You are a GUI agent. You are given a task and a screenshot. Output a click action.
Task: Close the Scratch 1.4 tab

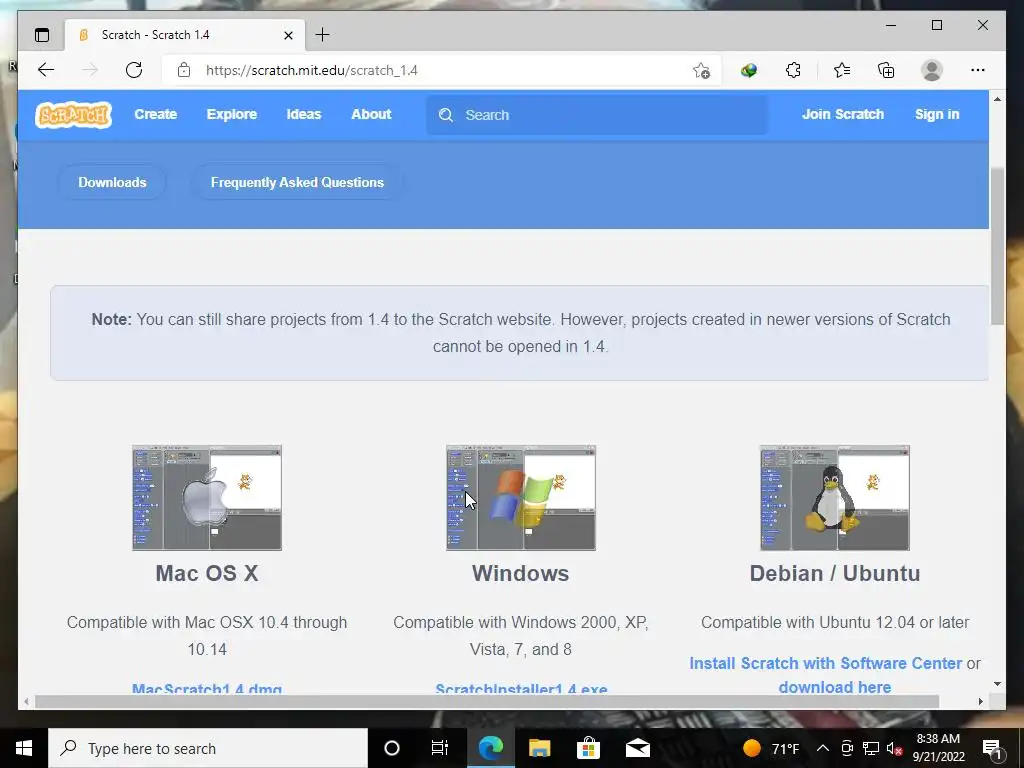(288, 35)
